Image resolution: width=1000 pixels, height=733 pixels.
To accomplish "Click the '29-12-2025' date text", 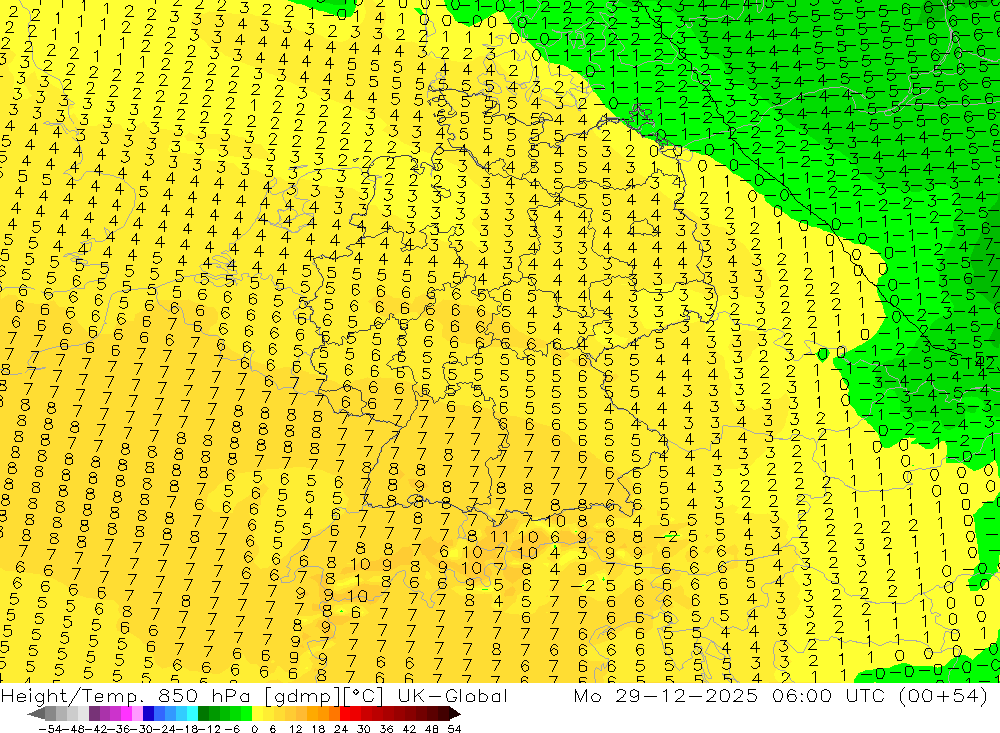I will pyautogui.click(x=687, y=695).
